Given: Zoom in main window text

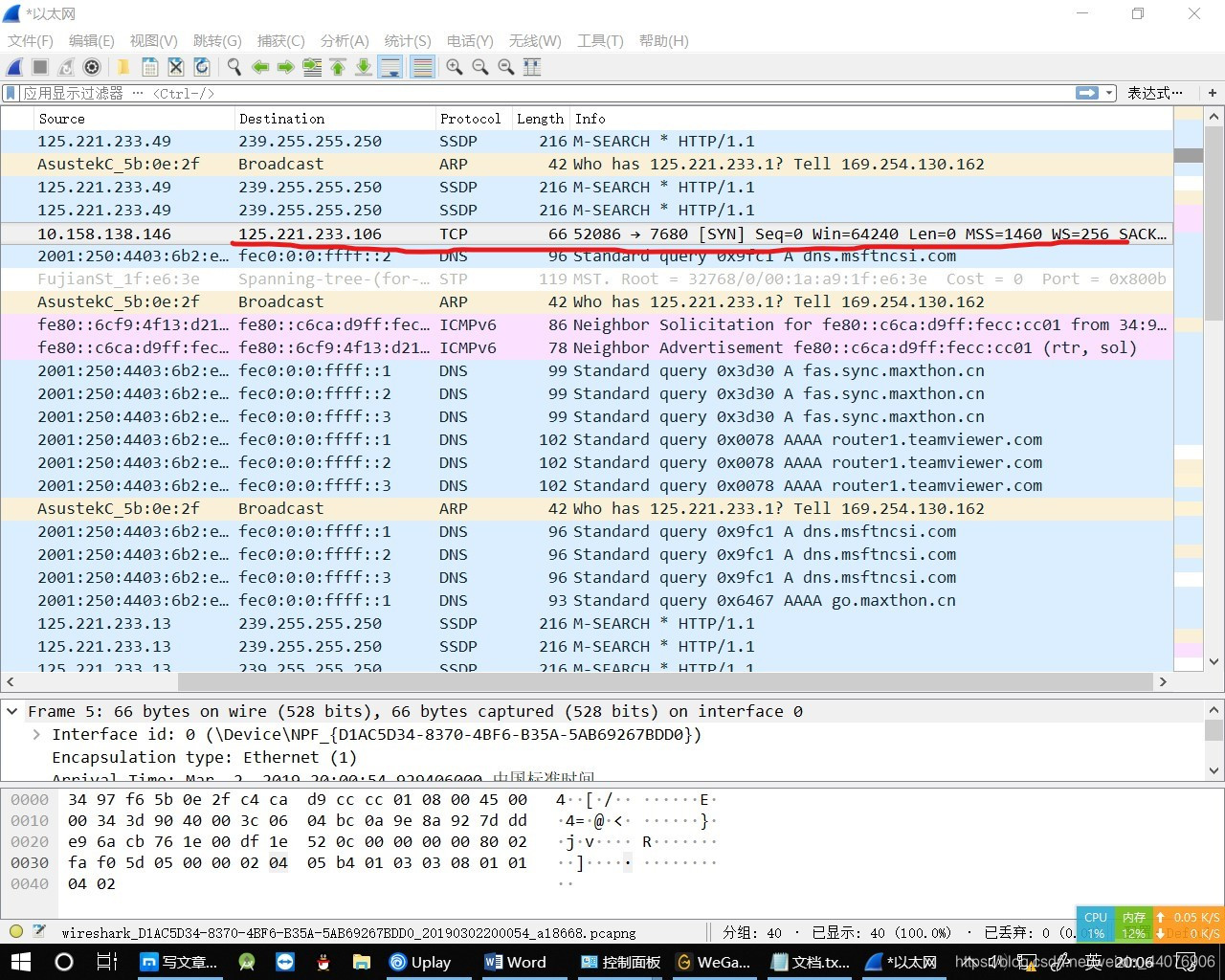Looking at the screenshot, I should click(454, 67).
